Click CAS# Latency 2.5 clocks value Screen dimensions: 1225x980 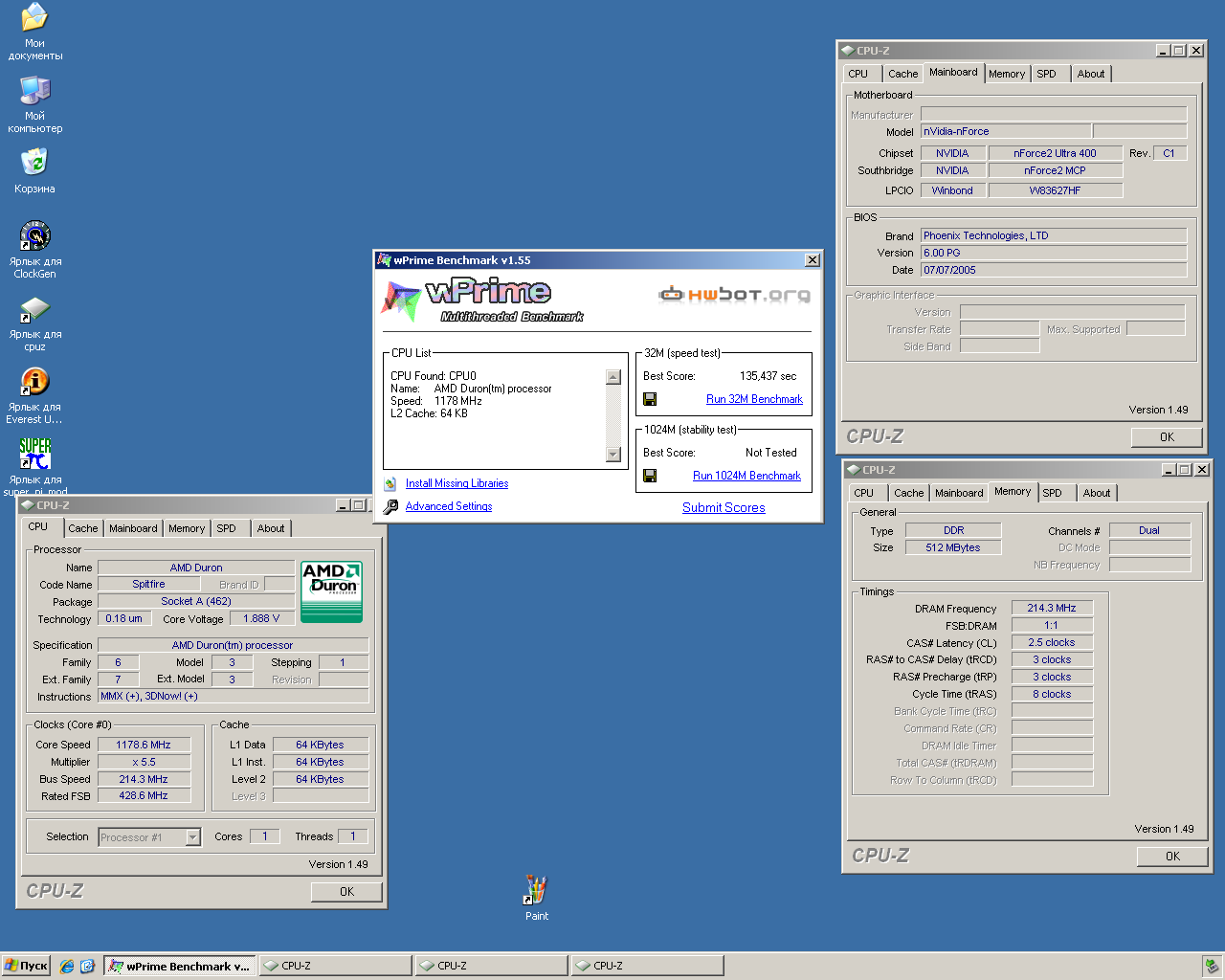click(x=1052, y=643)
